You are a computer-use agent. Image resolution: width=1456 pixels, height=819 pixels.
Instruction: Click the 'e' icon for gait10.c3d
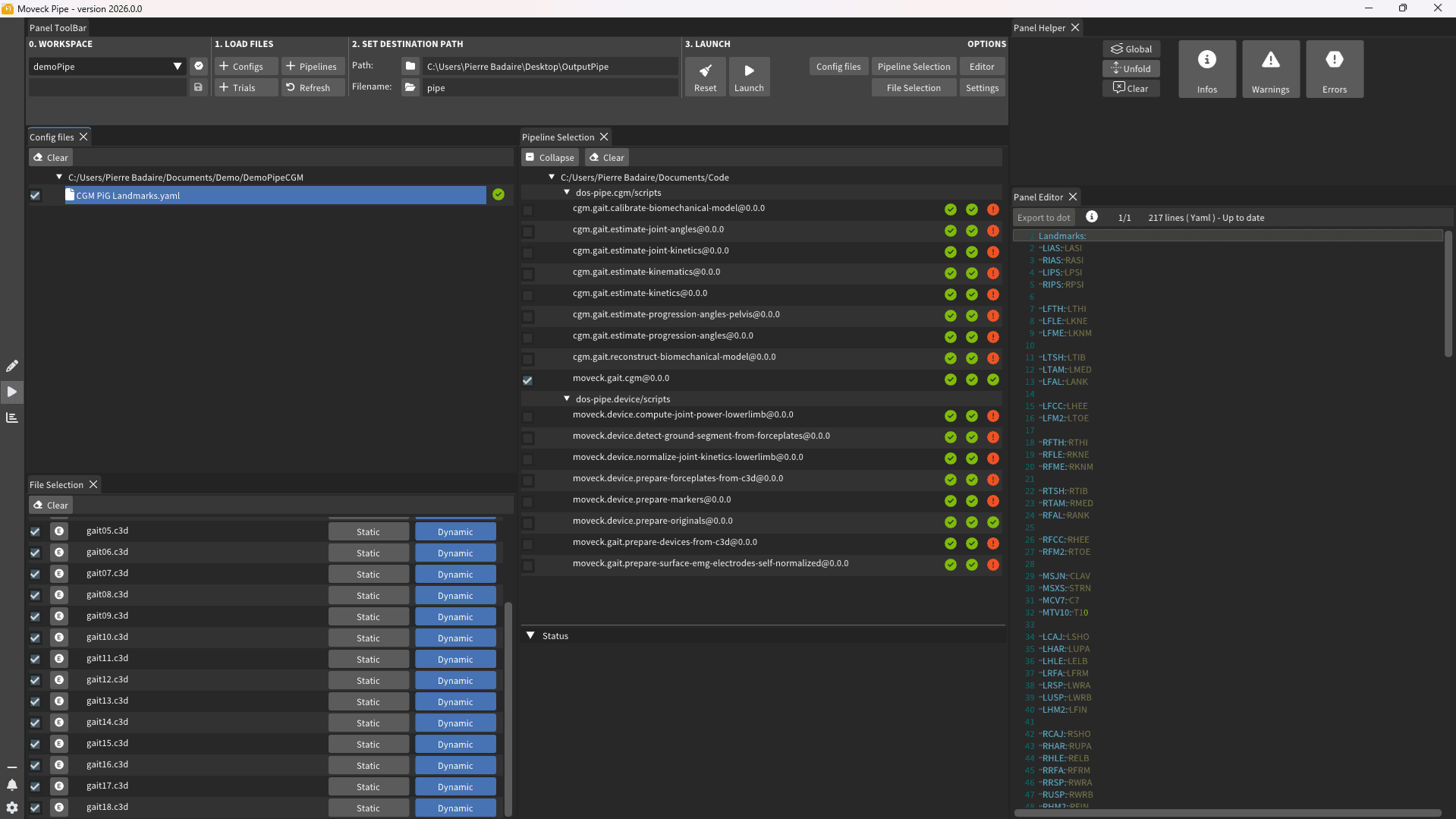(x=59, y=638)
